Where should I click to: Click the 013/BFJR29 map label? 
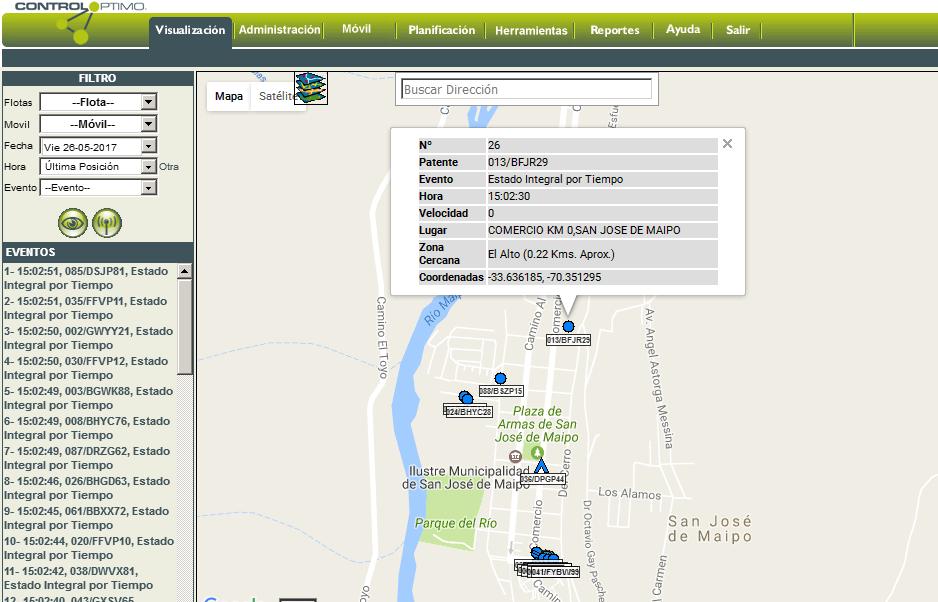(568, 340)
